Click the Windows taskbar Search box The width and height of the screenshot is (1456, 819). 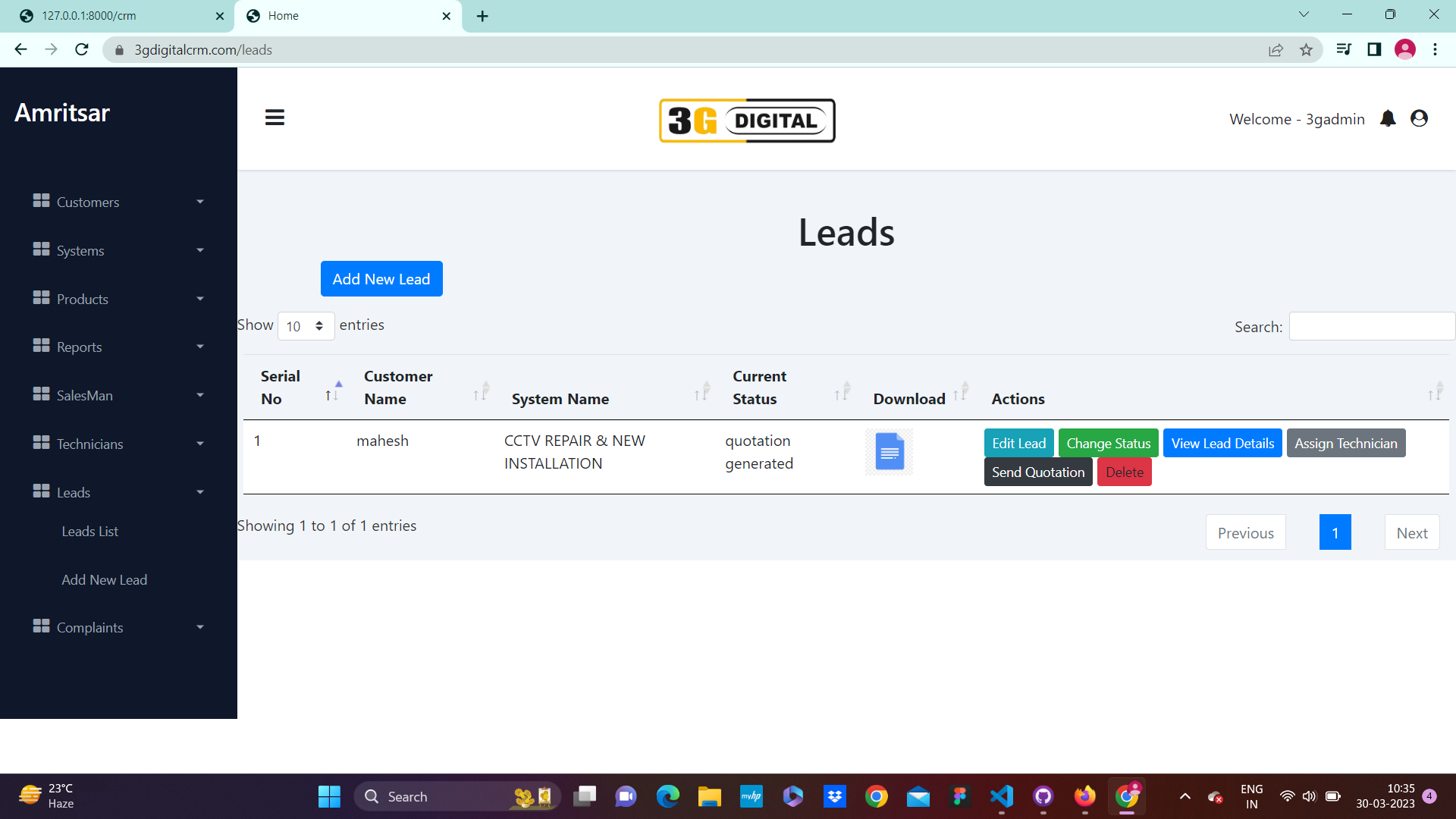coord(457,796)
